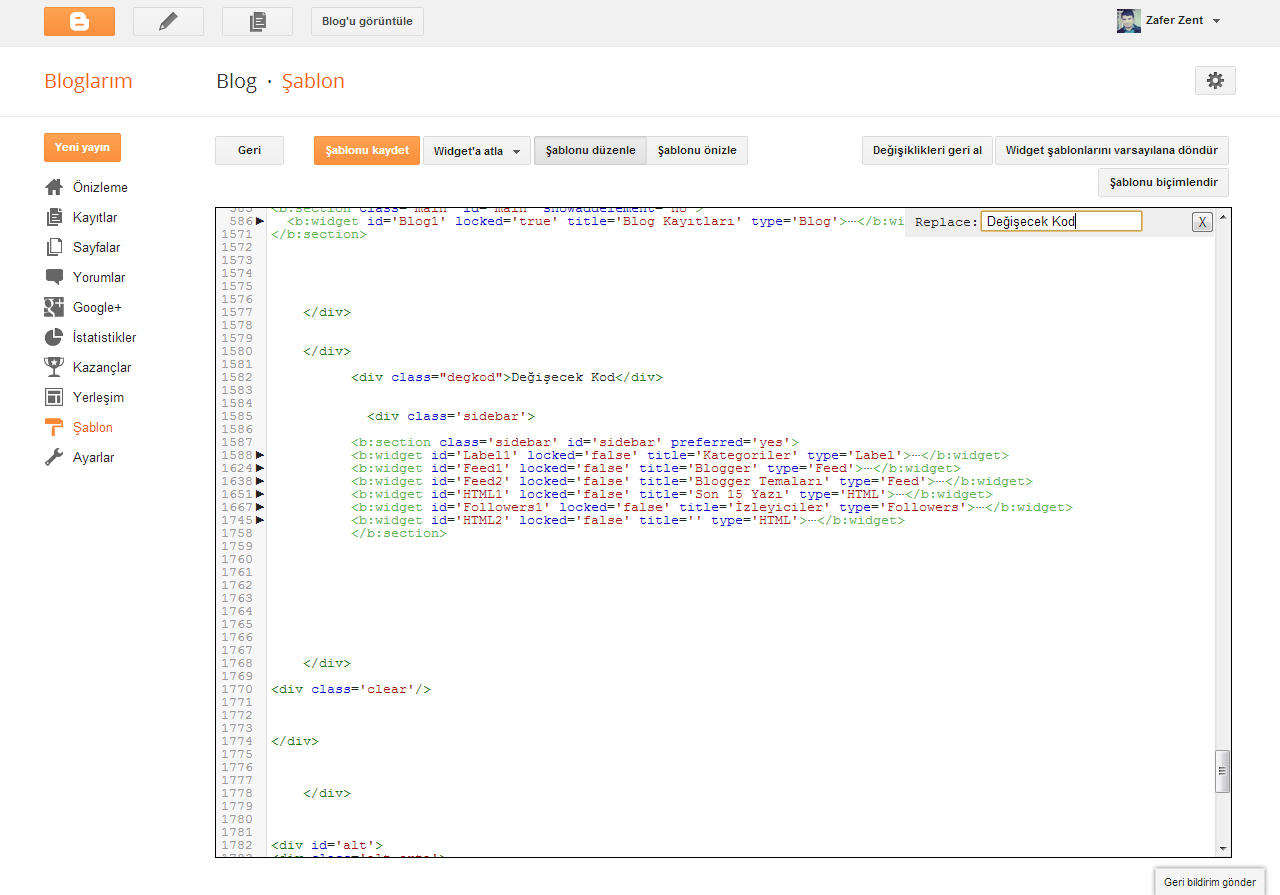Click the degkod div code line 1582
1280x895 pixels.
pos(507,377)
